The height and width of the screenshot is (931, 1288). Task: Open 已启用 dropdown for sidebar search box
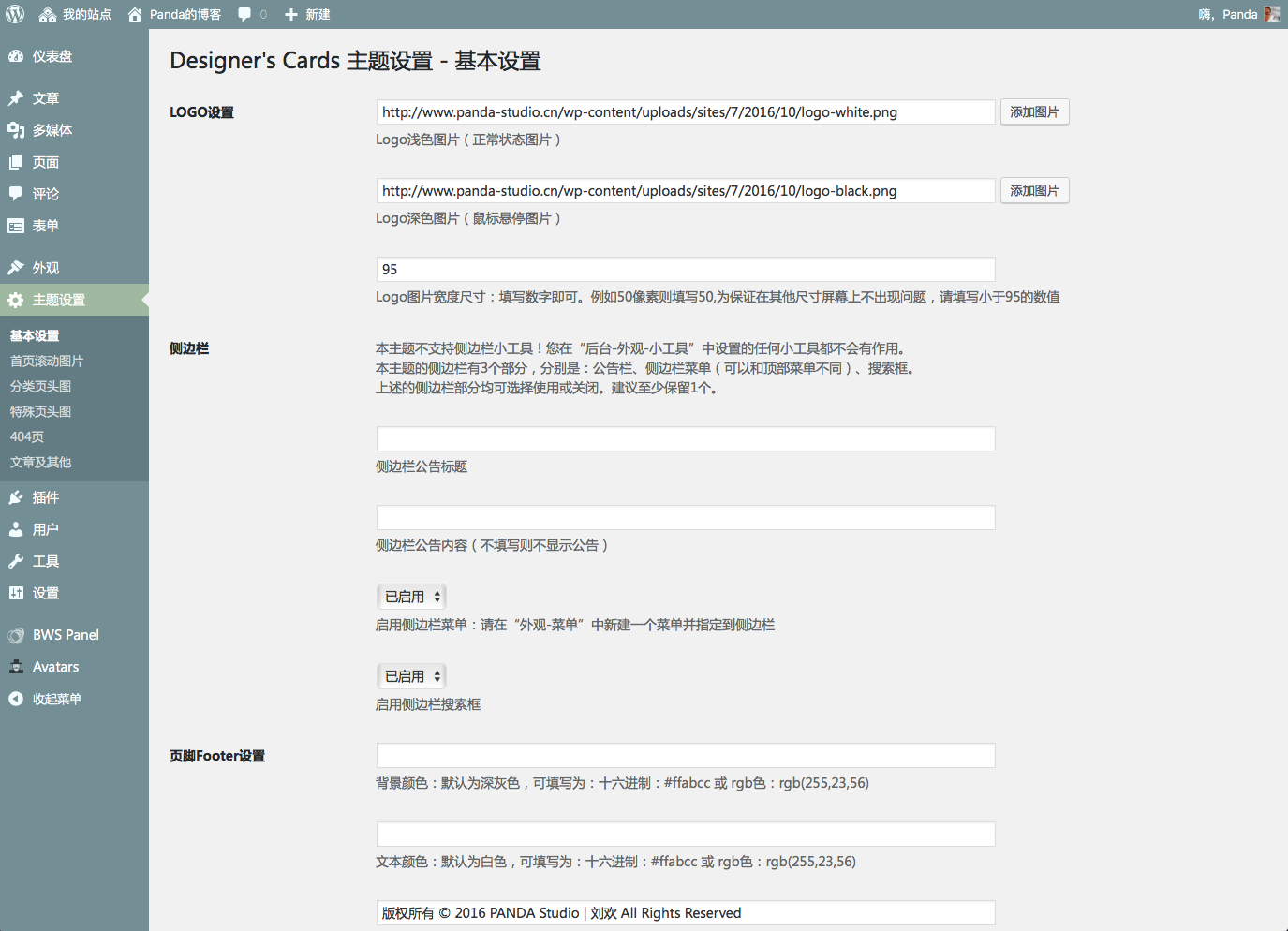(411, 676)
